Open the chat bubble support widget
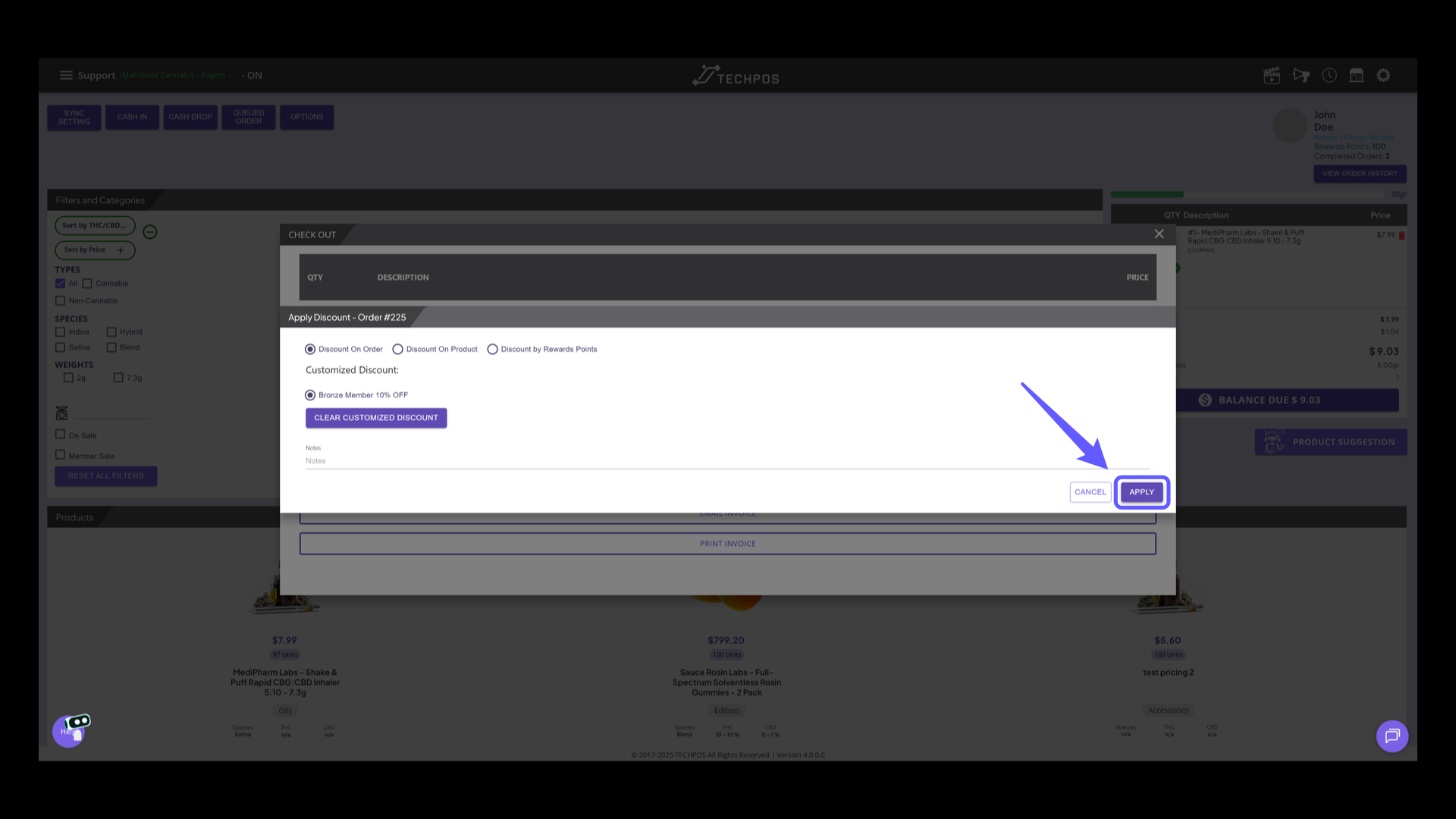The image size is (1456, 819). click(1392, 736)
